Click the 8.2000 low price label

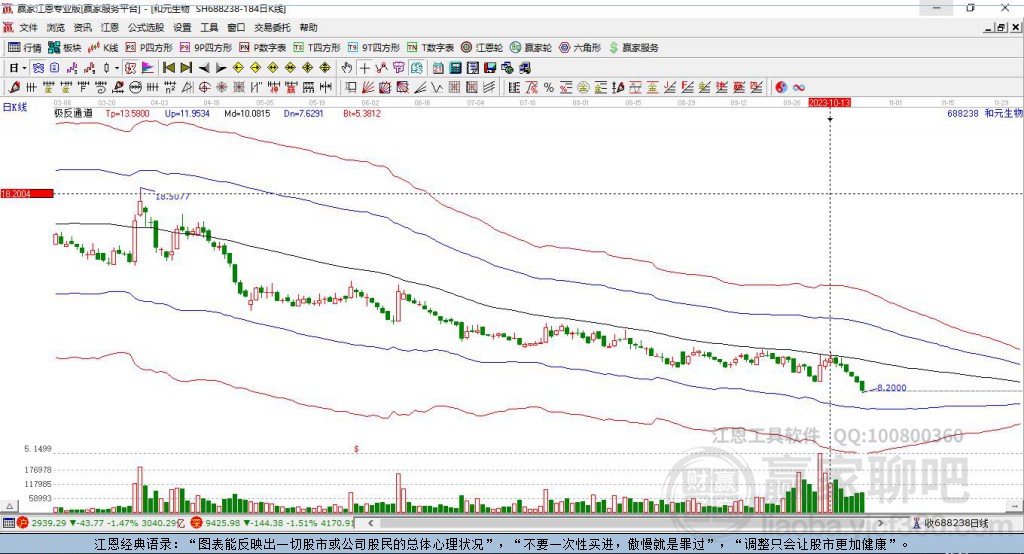pyautogui.click(x=891, y=387)
